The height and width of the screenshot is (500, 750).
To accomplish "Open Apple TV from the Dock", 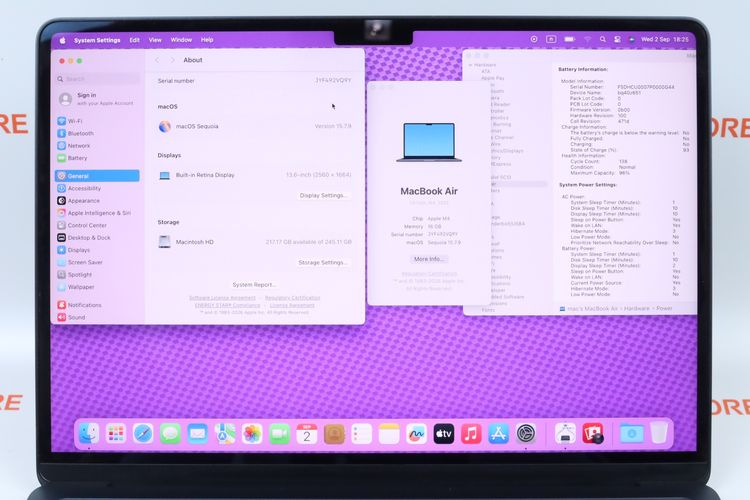I will pos(443,433).
